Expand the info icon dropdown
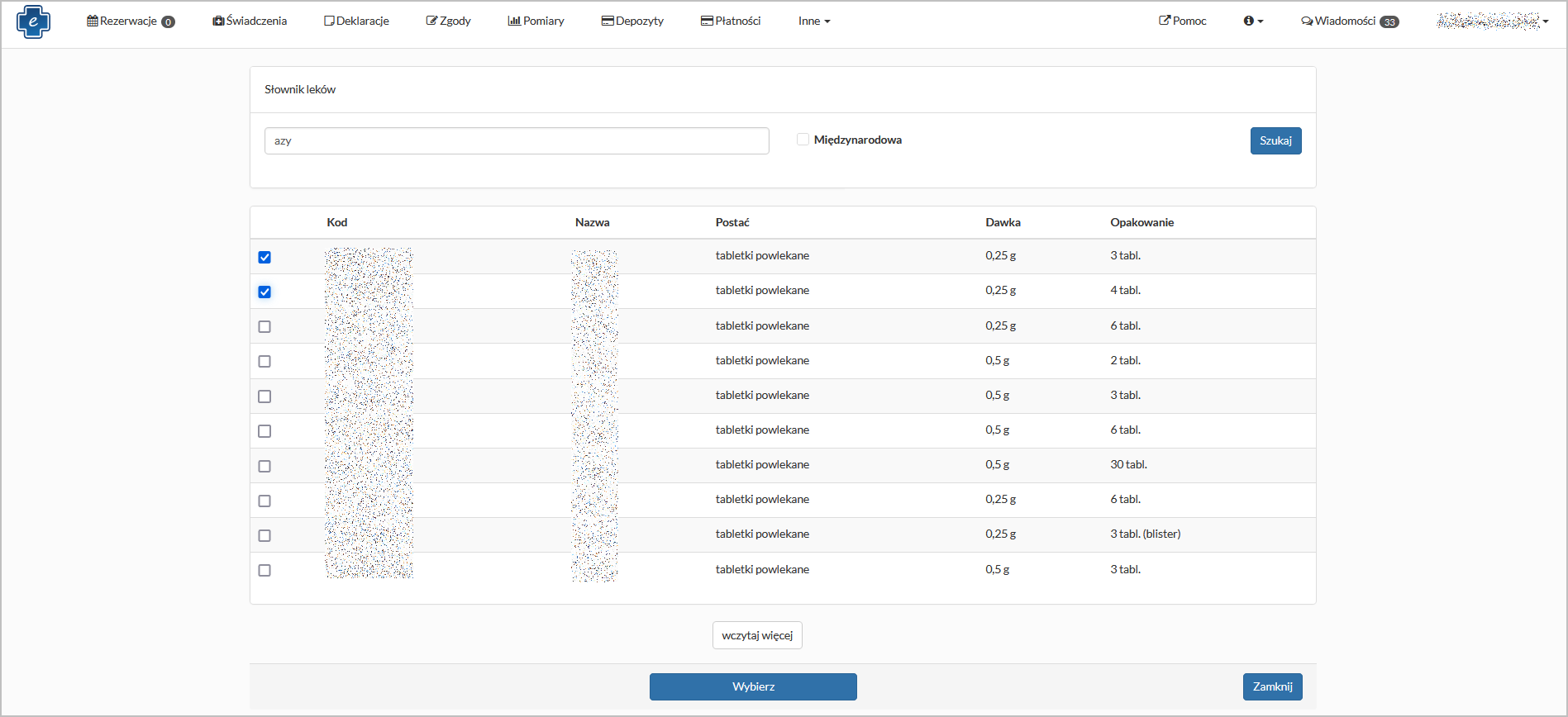 click(1253, 21)
